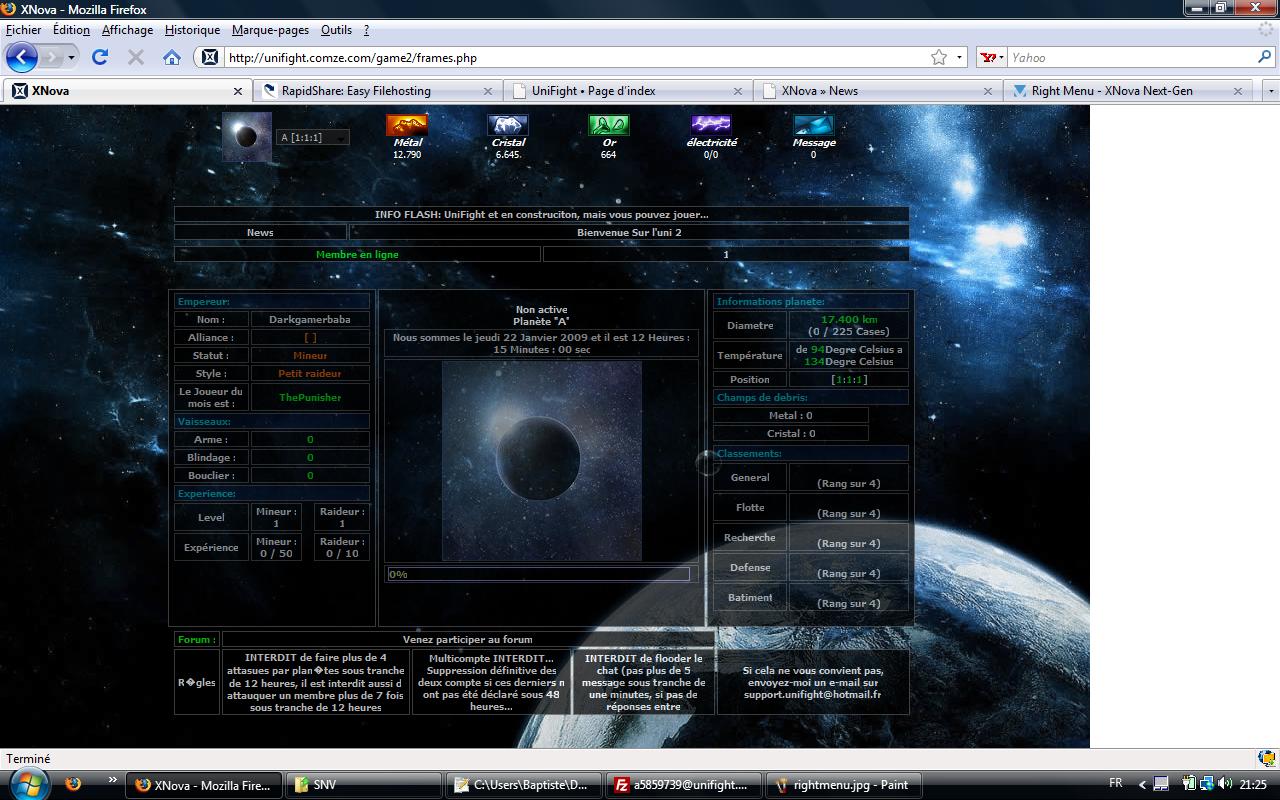Click the volume speaker icon in system tray

click(1226, 784)
